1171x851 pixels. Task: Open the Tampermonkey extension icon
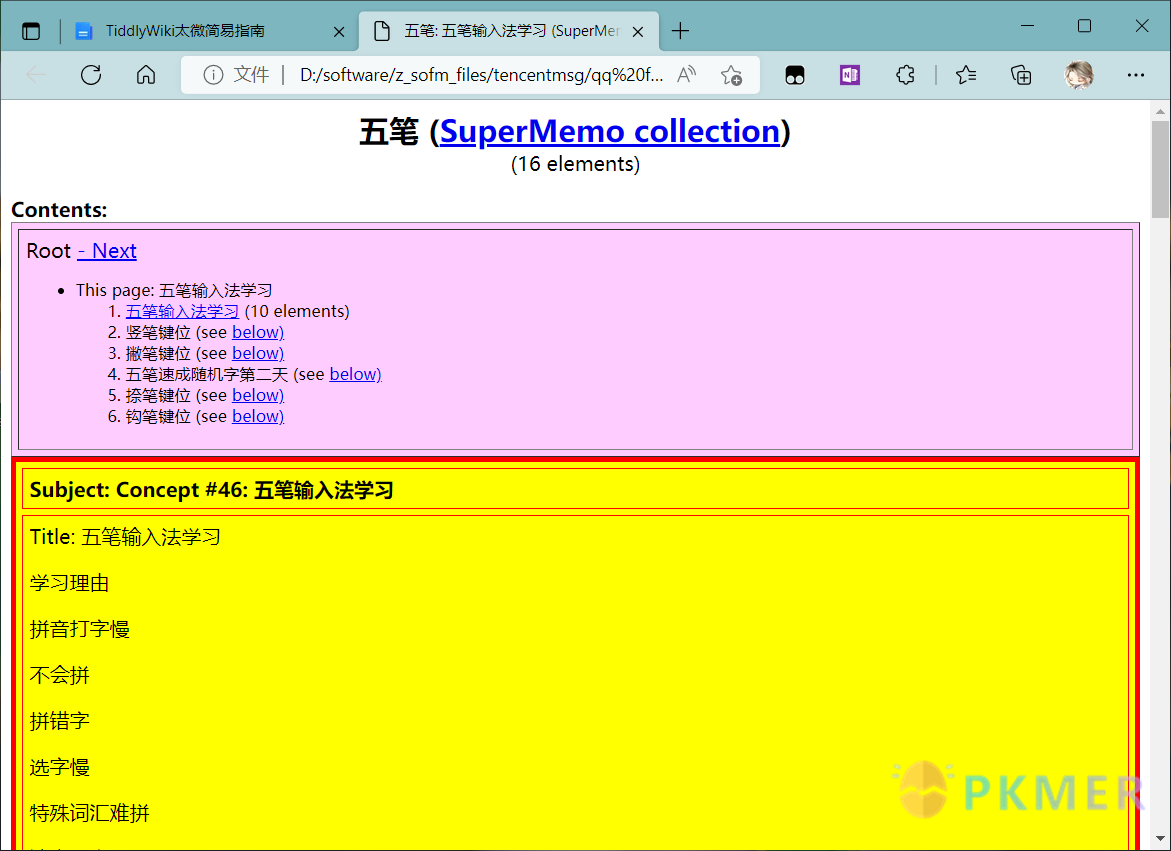click(x=795, y=75)
